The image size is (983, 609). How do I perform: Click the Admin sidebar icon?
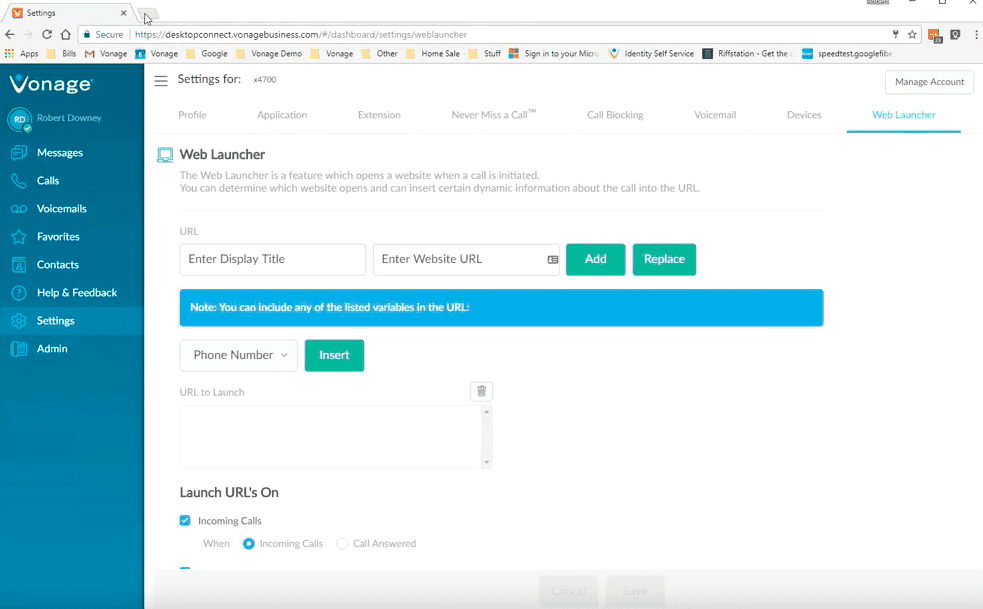click(18, 349)
